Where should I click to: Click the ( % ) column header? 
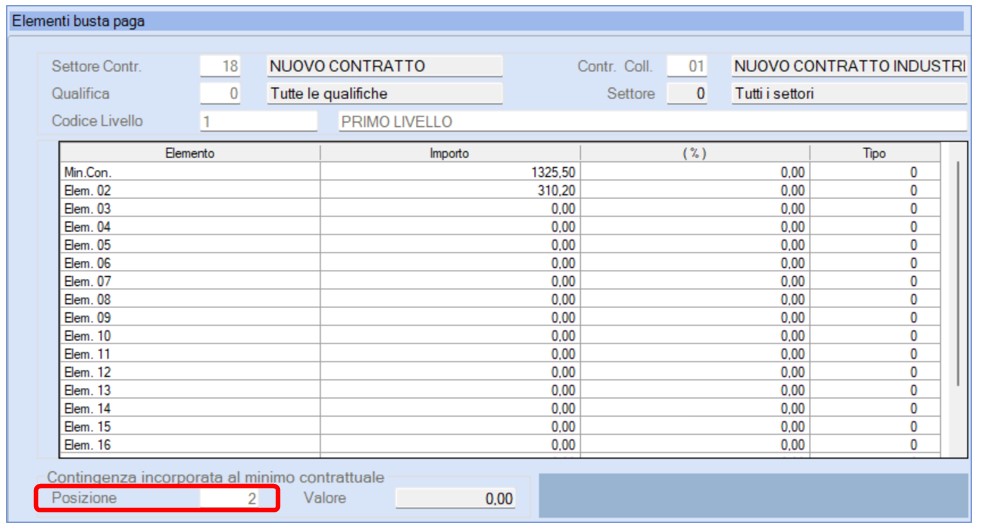tap(695, 153)
